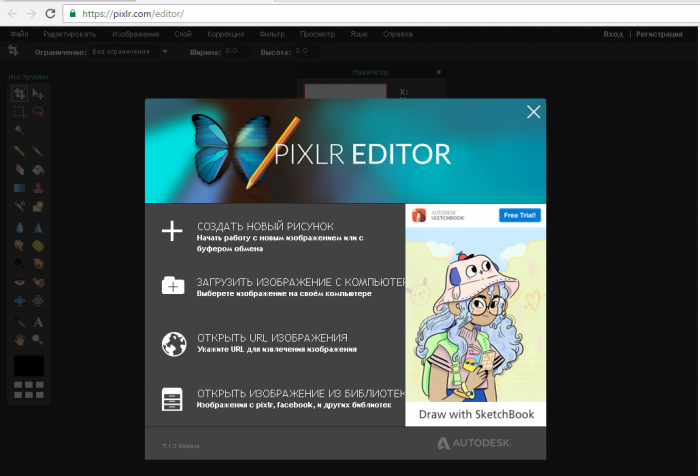Viewport: 700px width, 476px height.
Task: Click the plus icon for new image
Action: point(173,232)
